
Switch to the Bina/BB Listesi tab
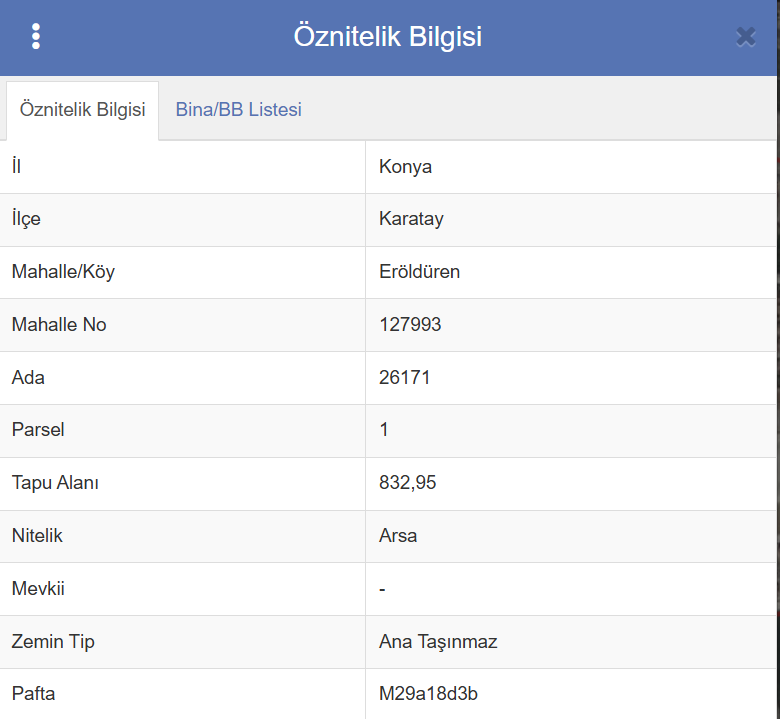238,110
